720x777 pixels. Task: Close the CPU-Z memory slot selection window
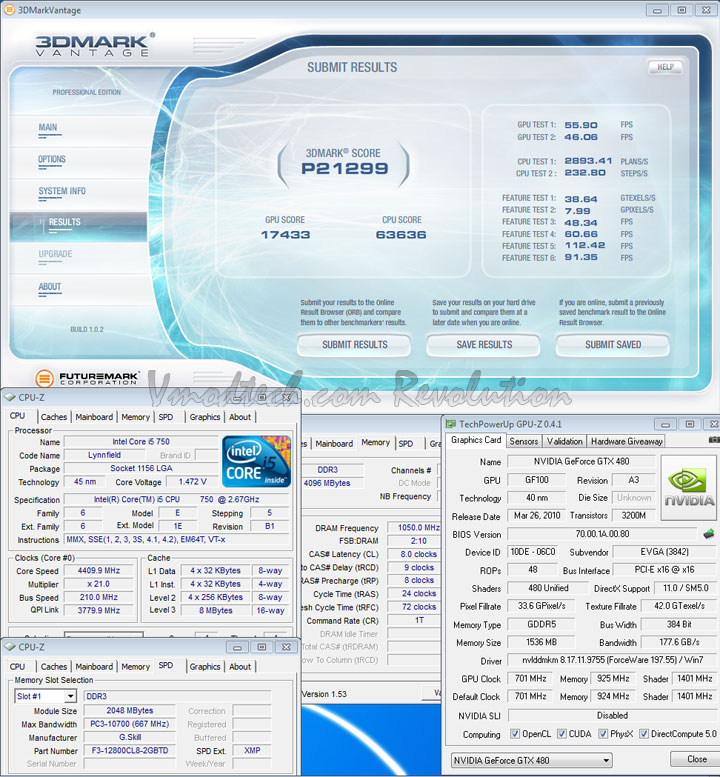point(286,647)
